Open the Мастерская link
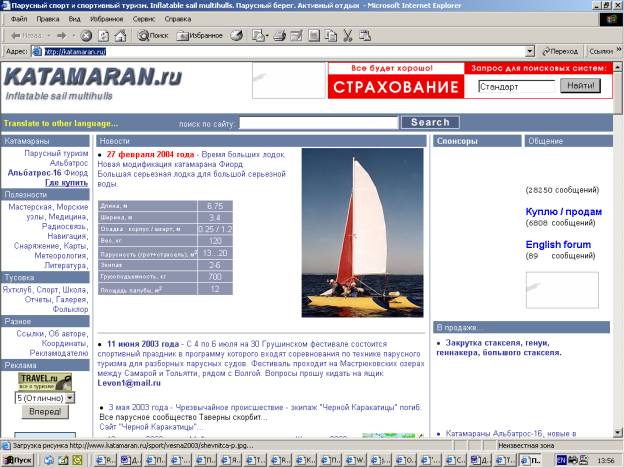Viewport: 624px width, 468px height. coord(30,207)
